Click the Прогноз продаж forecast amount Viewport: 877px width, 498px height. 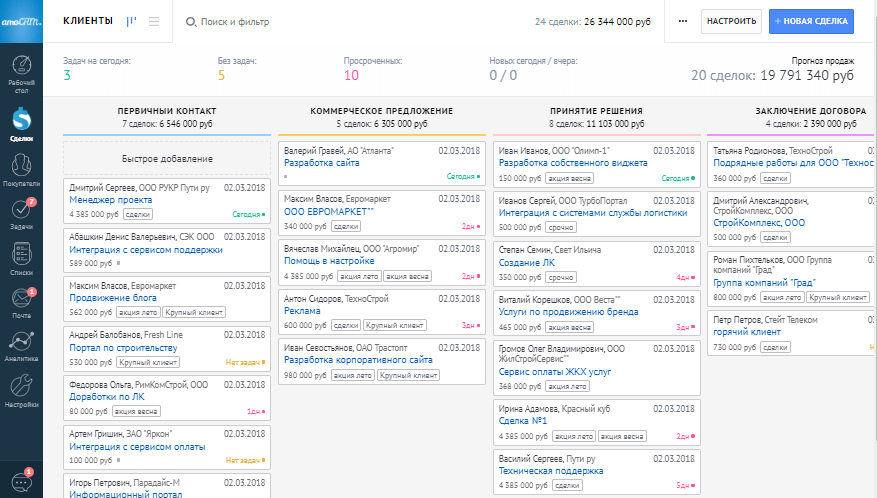tap(772, 76)
